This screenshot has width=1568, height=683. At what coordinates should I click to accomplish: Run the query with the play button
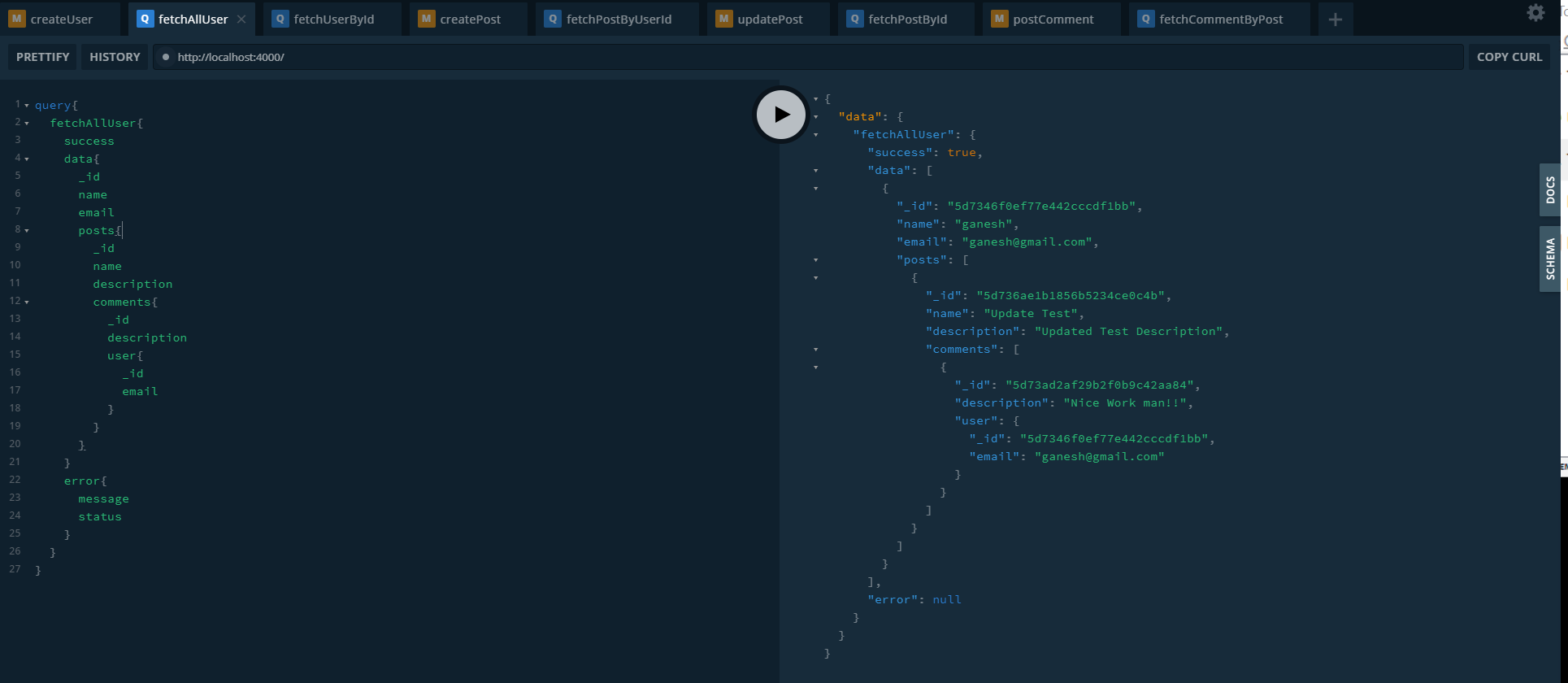(781, 115)
